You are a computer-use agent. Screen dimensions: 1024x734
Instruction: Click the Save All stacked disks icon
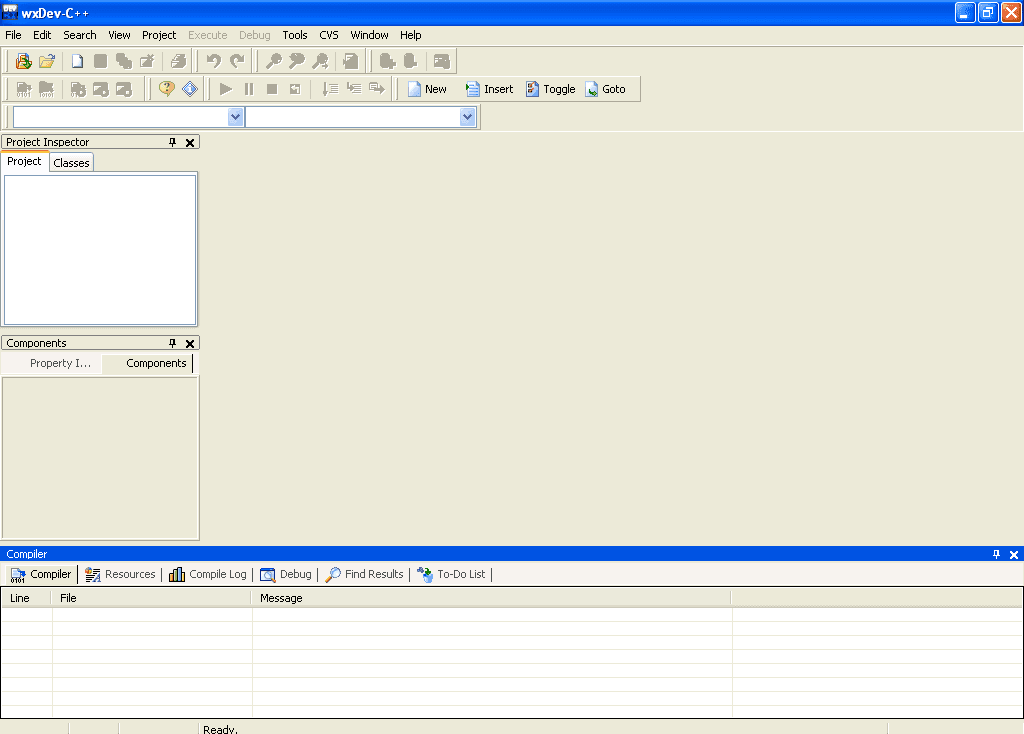coord(124,61)
